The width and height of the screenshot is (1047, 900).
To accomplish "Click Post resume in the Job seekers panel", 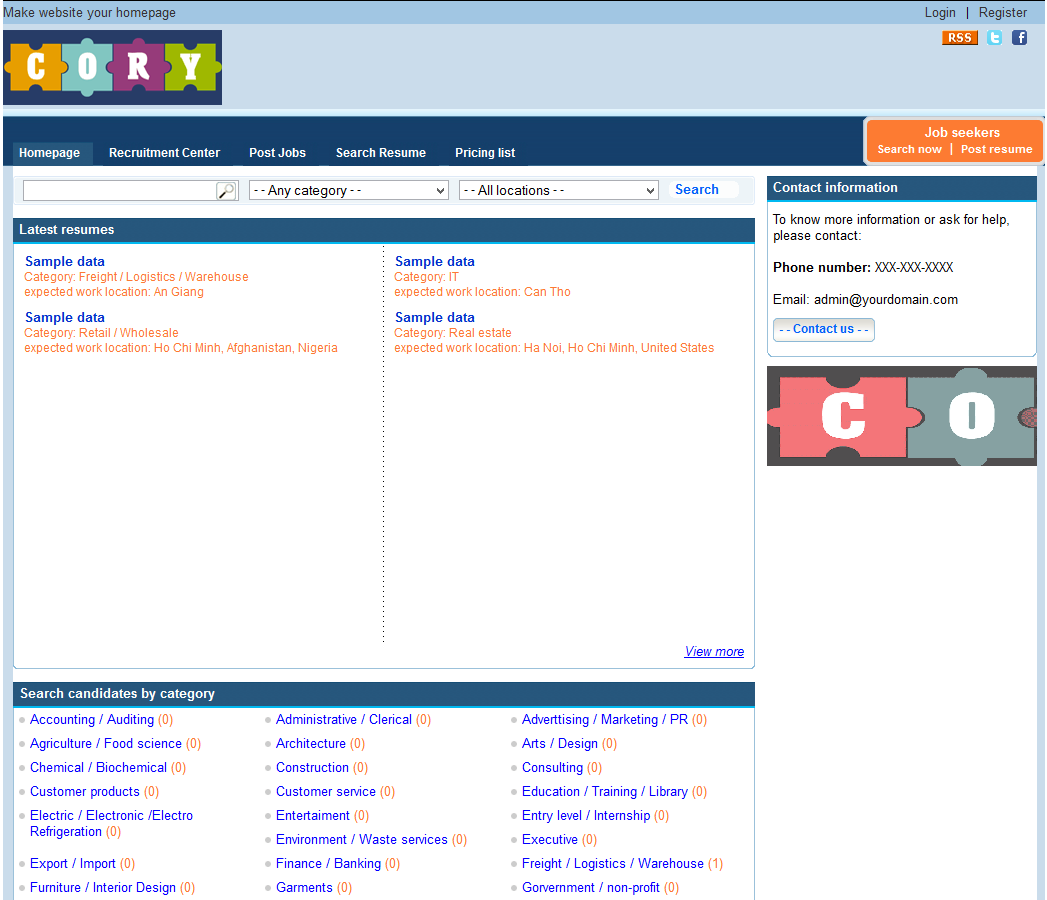I will coord(995,148).
